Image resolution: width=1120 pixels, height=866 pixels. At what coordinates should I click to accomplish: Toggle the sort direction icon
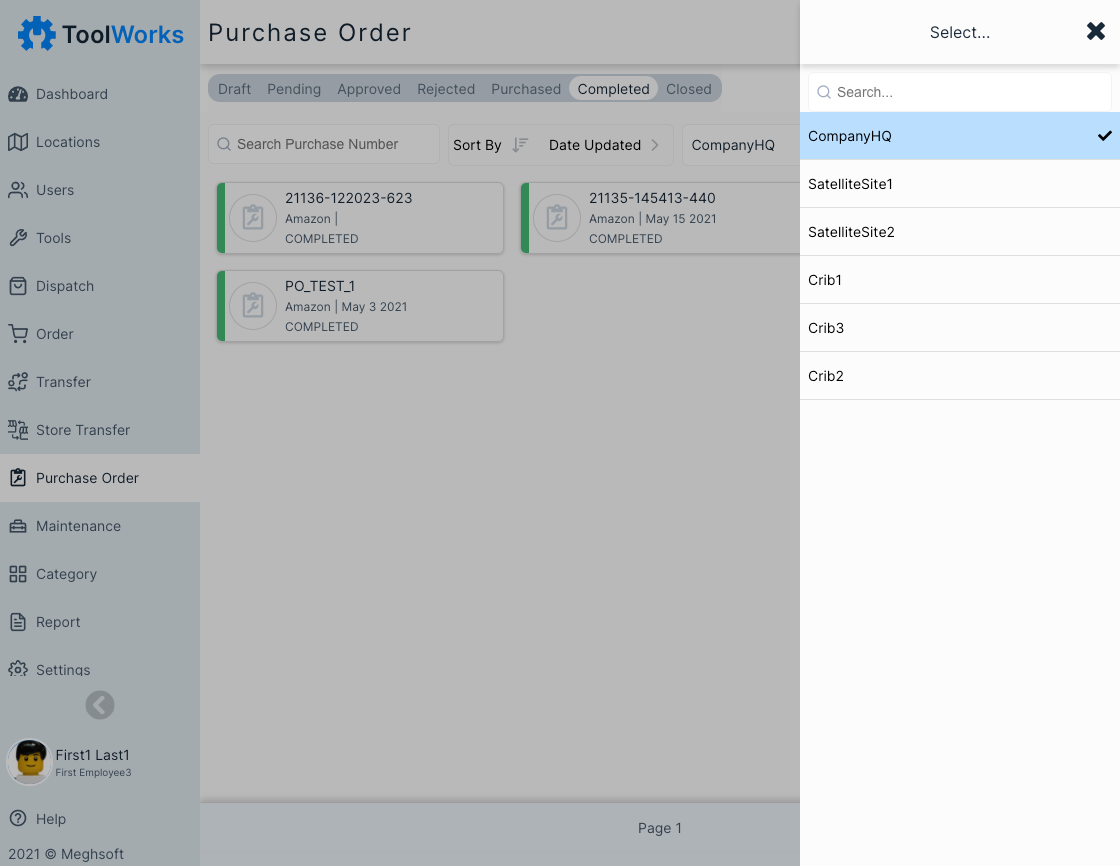point(520,145)
